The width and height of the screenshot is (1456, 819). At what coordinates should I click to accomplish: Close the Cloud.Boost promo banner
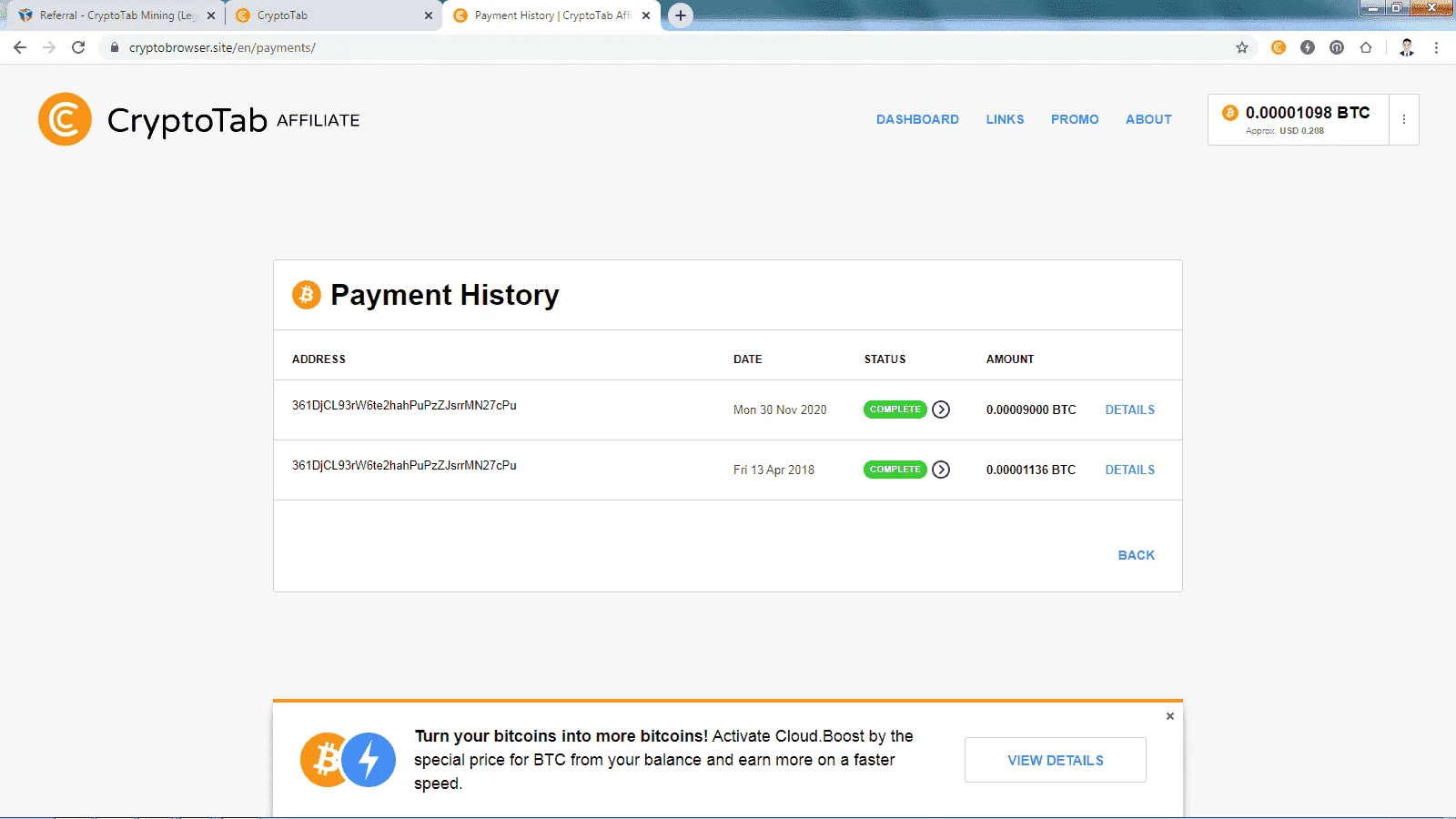click(1170, 716)
